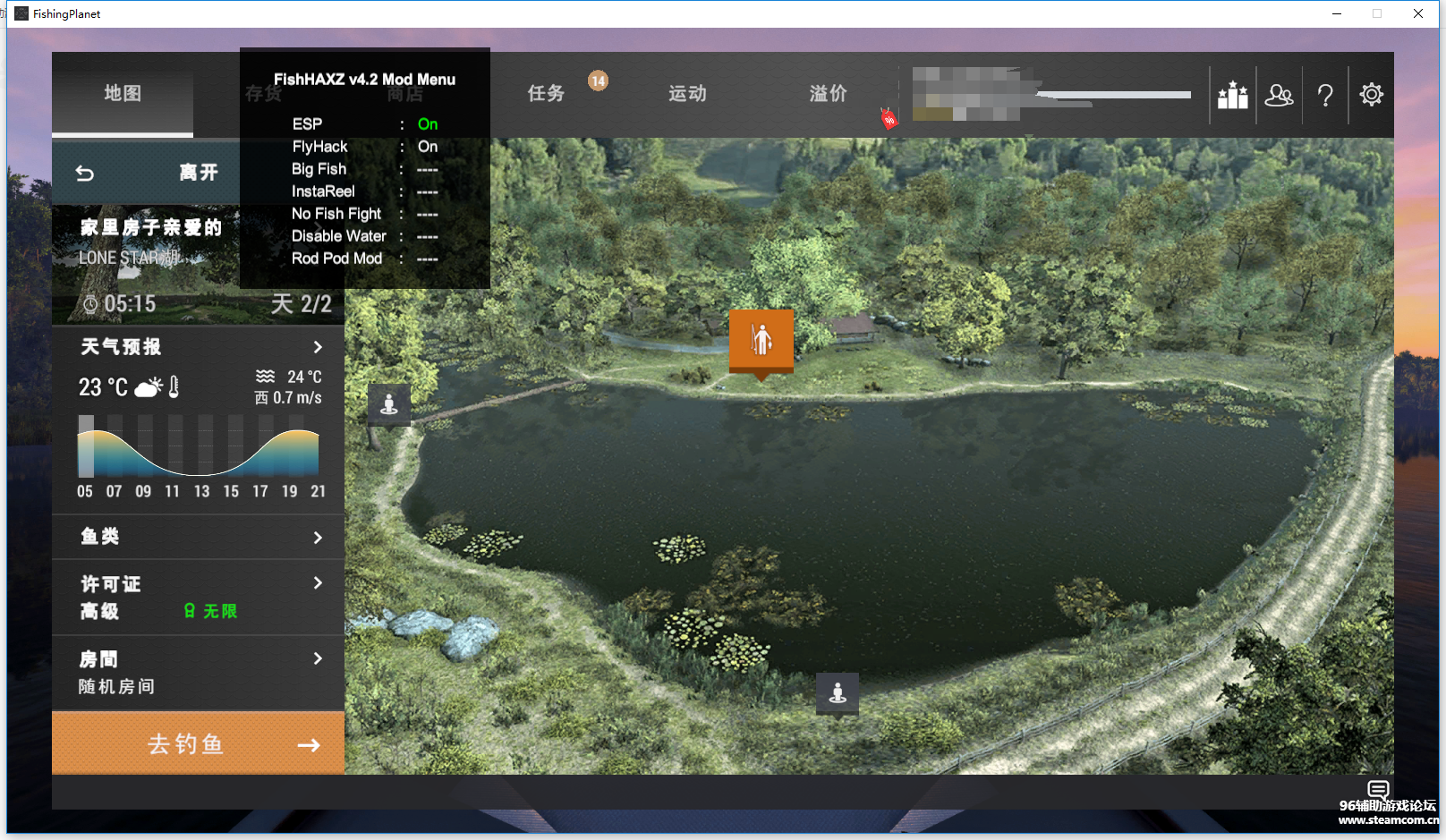Select the orange angler location marker
Viewport: 1446px width, 840px height.
tap(761, 340)
